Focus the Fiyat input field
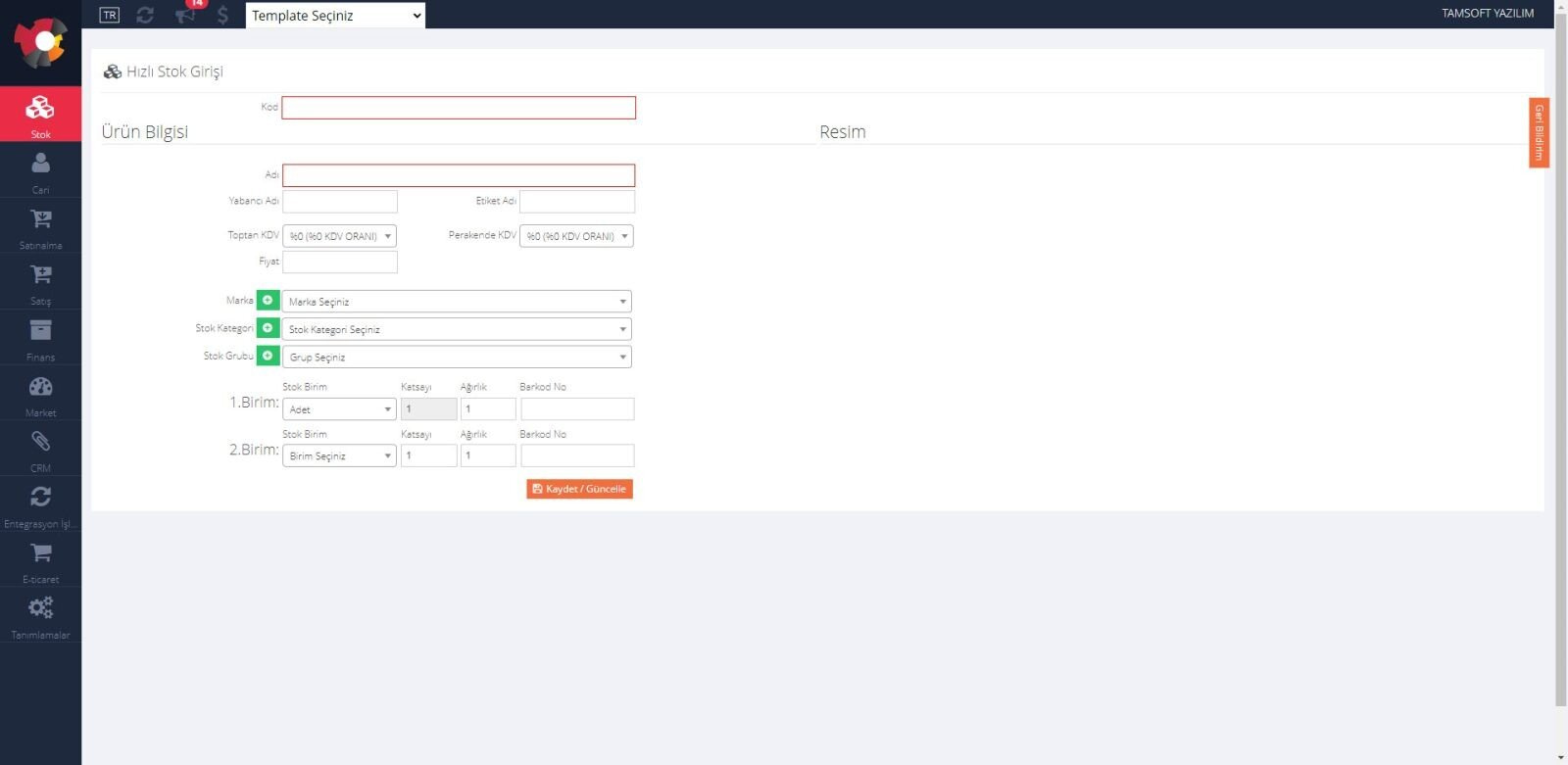This screenshot has height=765, width=1568. tap(340, 262)
